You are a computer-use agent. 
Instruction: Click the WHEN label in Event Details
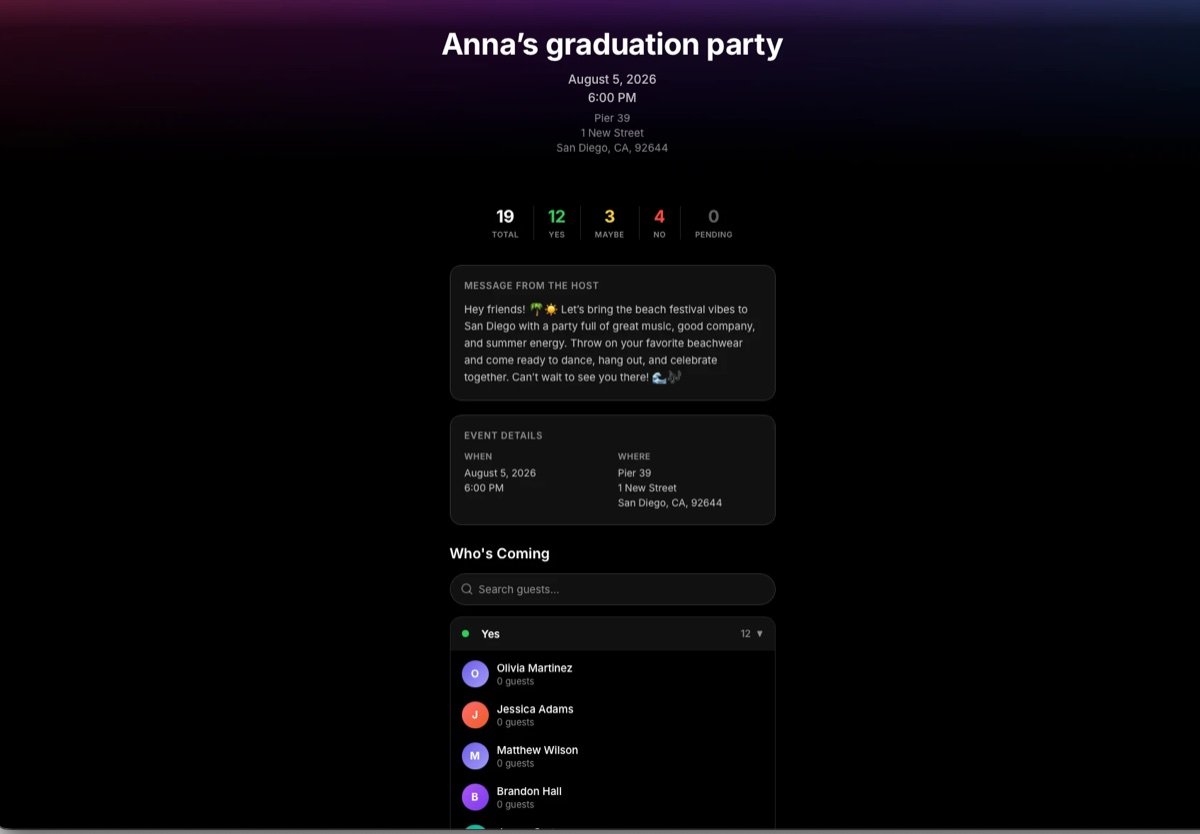[478, 456]
